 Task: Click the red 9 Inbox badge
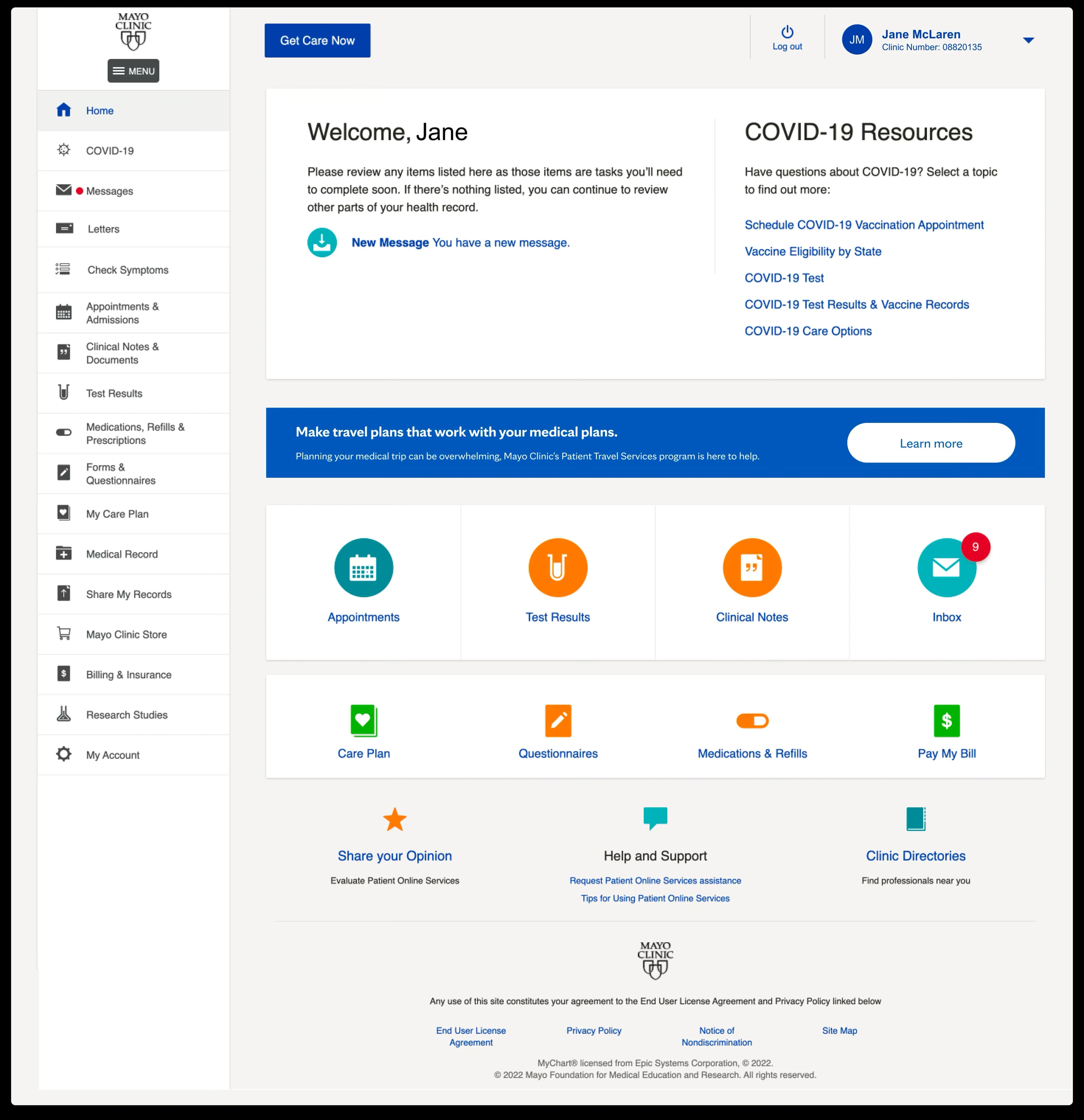click(975, 547)
